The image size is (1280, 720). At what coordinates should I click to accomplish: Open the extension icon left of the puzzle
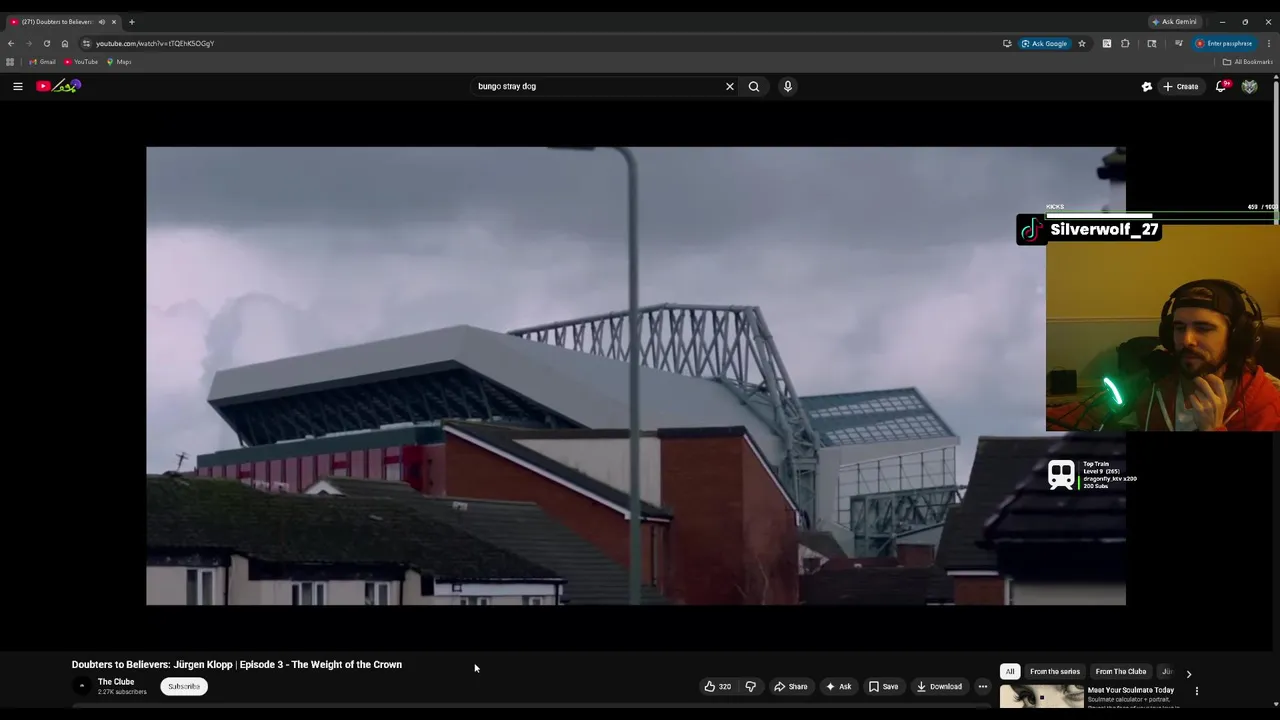coord(1107,43)
